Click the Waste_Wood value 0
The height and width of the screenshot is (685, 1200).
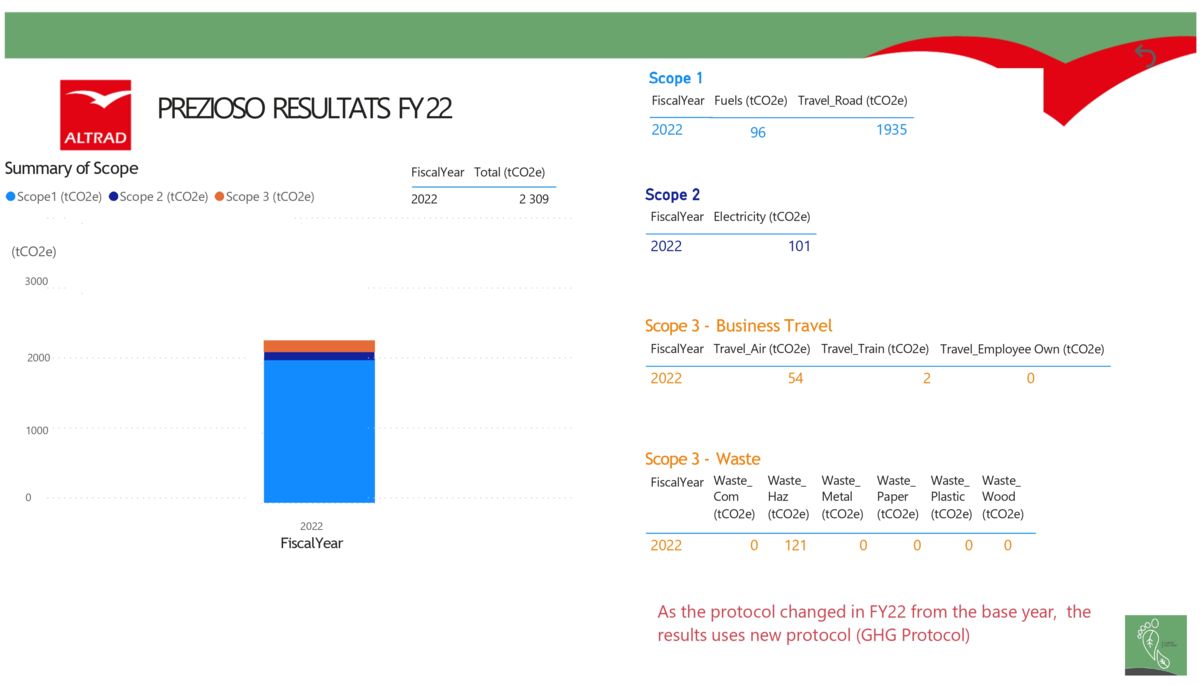pos(1008,545)
